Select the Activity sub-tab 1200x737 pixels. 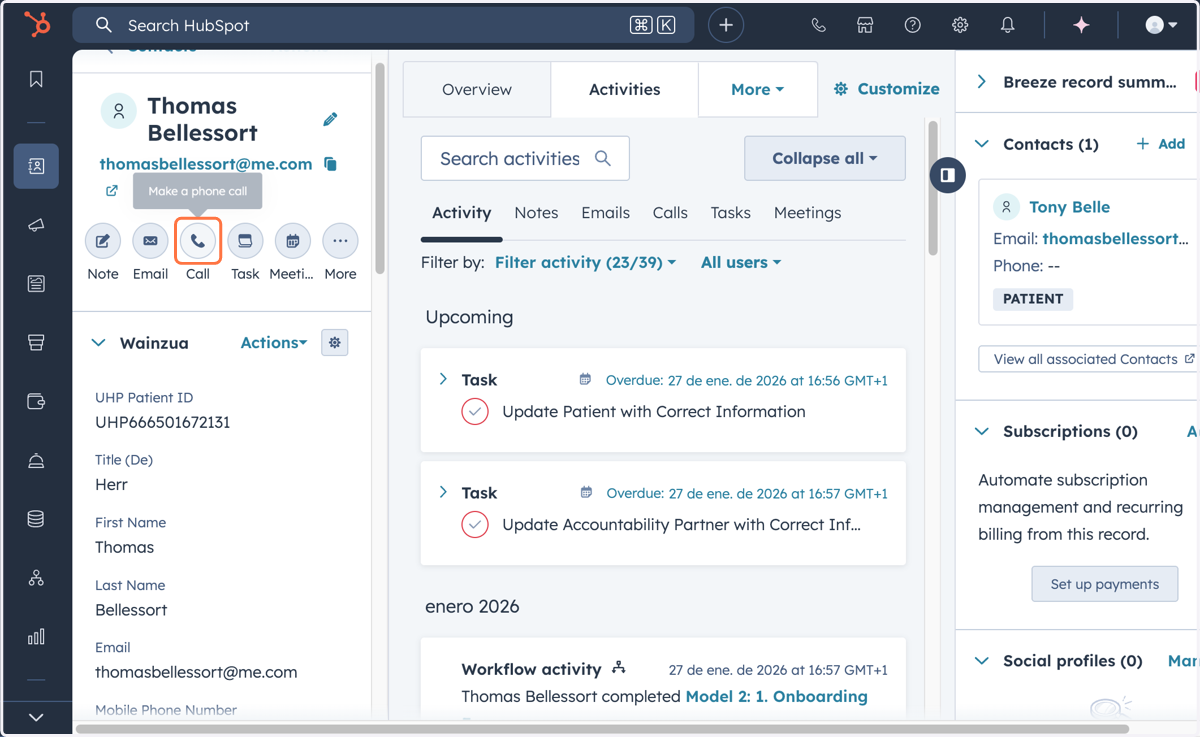(461, 213)
